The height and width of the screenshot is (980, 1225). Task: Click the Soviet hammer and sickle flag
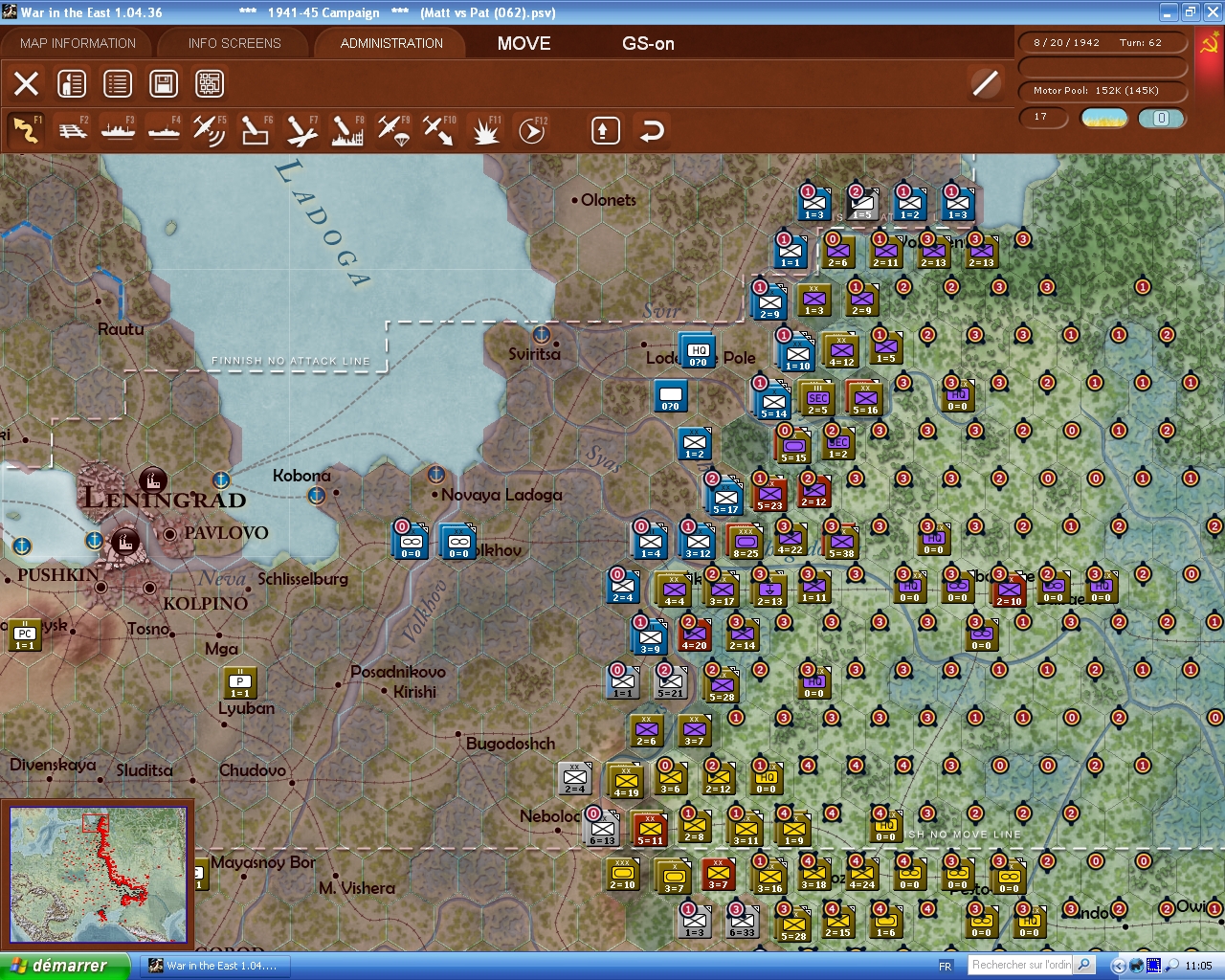click(1210, 45)
